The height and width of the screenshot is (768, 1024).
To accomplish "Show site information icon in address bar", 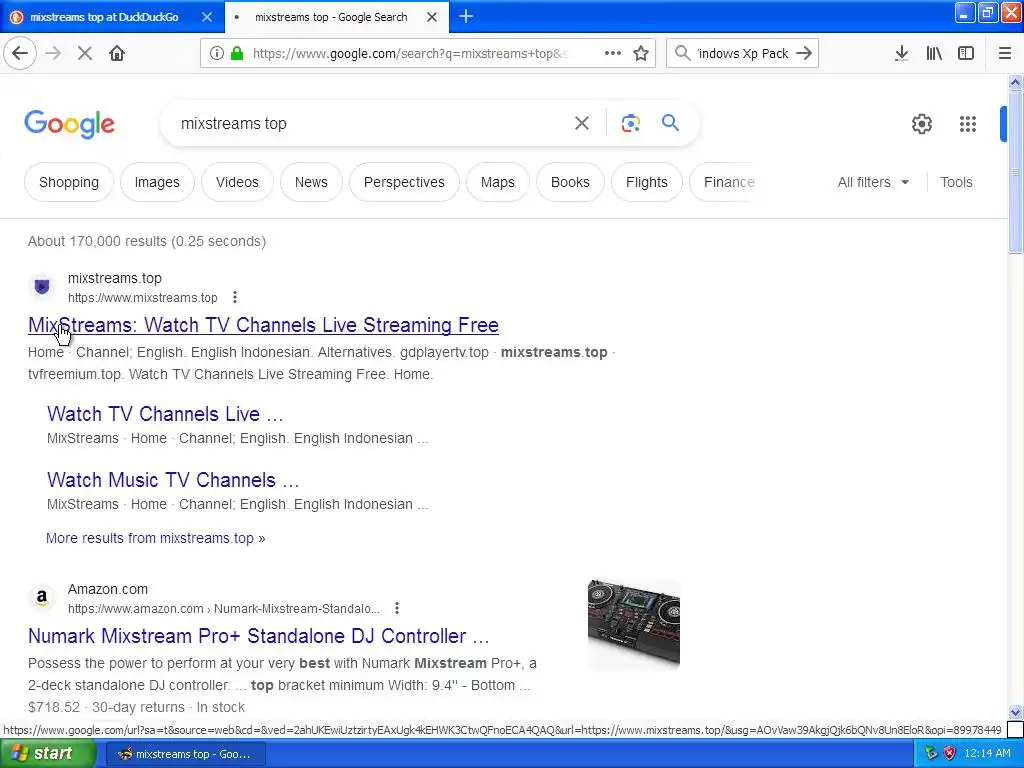I will 216,54.
